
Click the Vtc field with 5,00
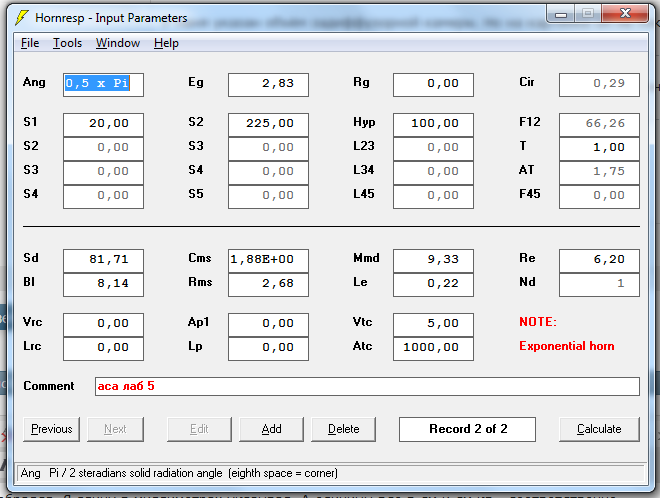tap(434, 325)
